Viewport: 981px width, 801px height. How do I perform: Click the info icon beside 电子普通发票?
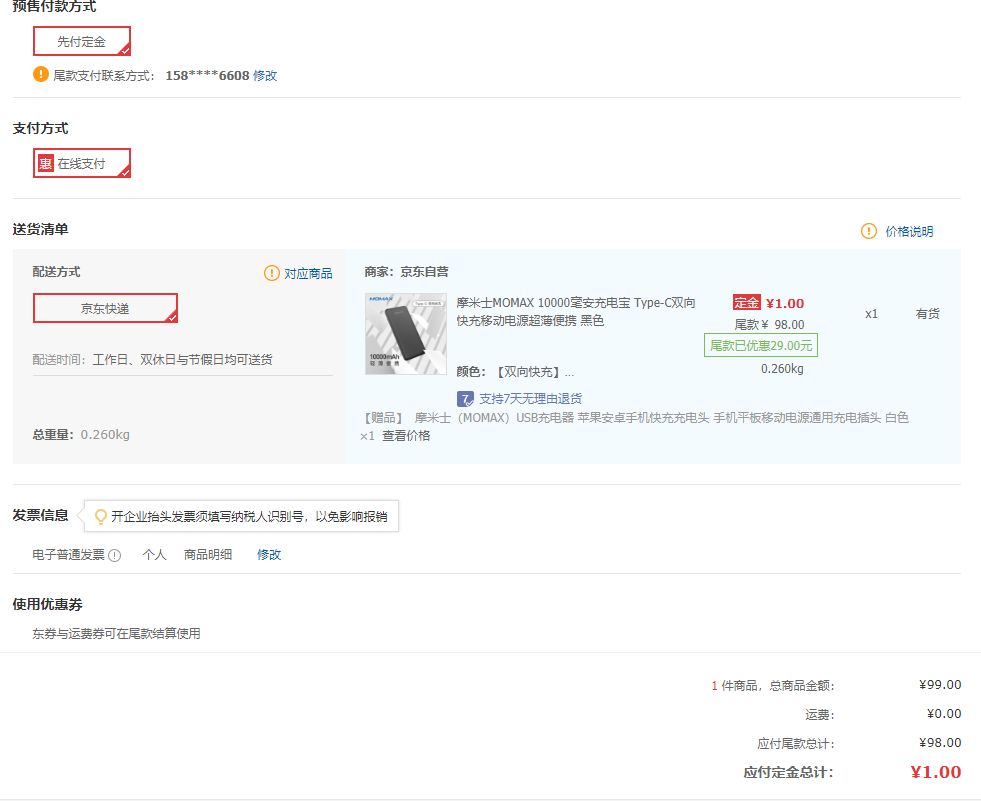(x=114, y=555)
